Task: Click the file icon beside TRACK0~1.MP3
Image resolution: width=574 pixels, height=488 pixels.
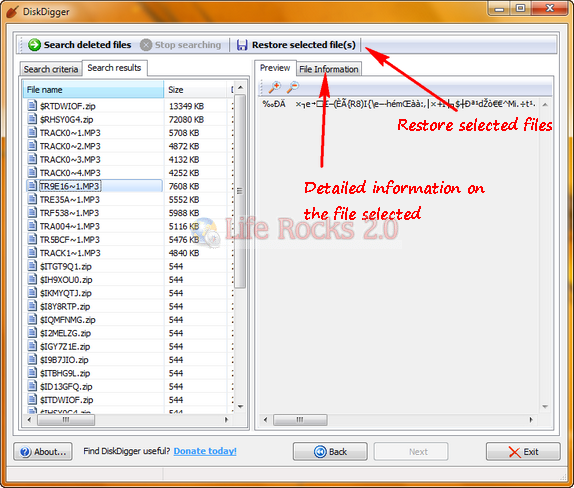Action: pos(32,132)
